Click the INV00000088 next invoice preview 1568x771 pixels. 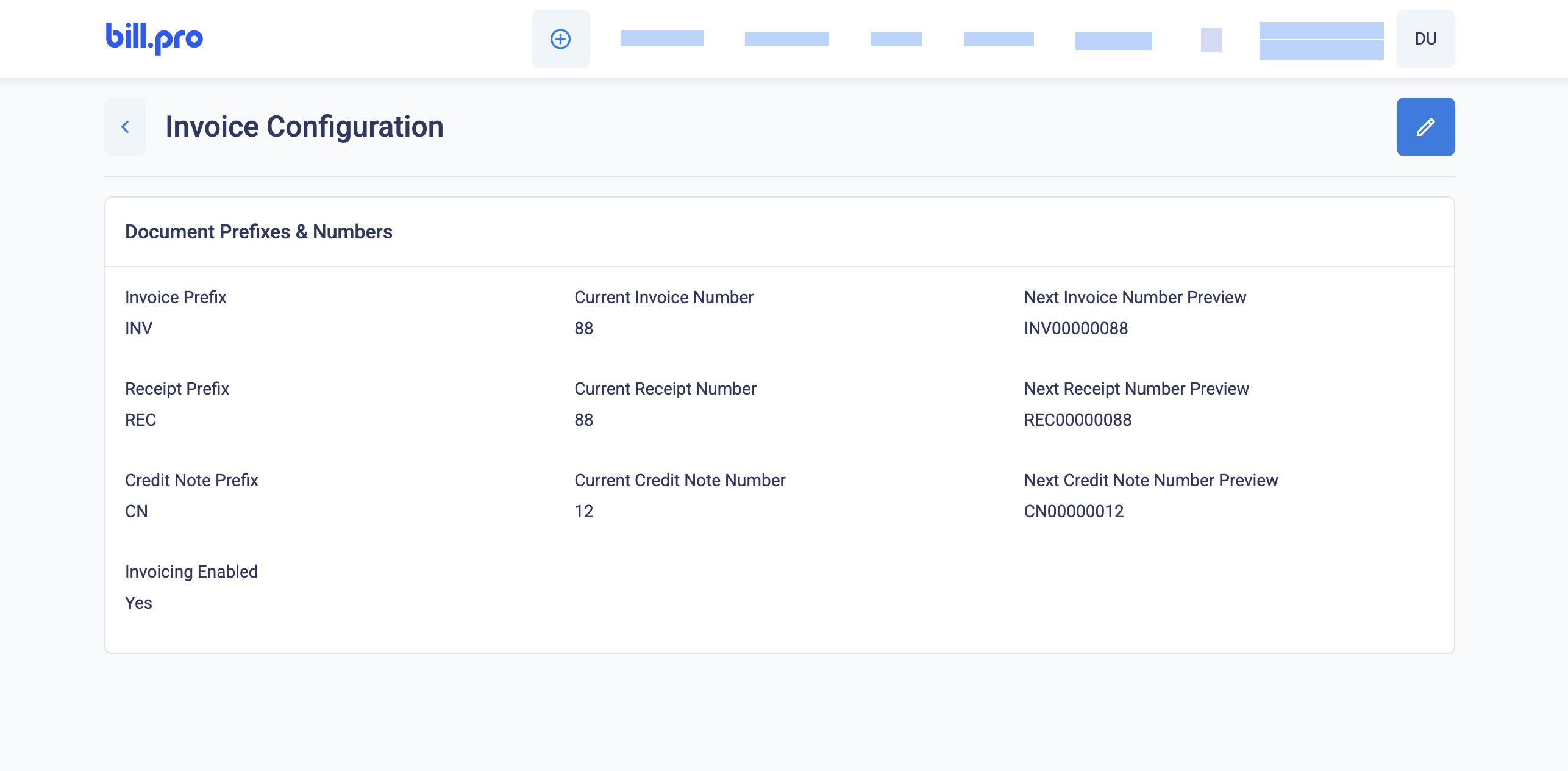tap(1075, 328)
